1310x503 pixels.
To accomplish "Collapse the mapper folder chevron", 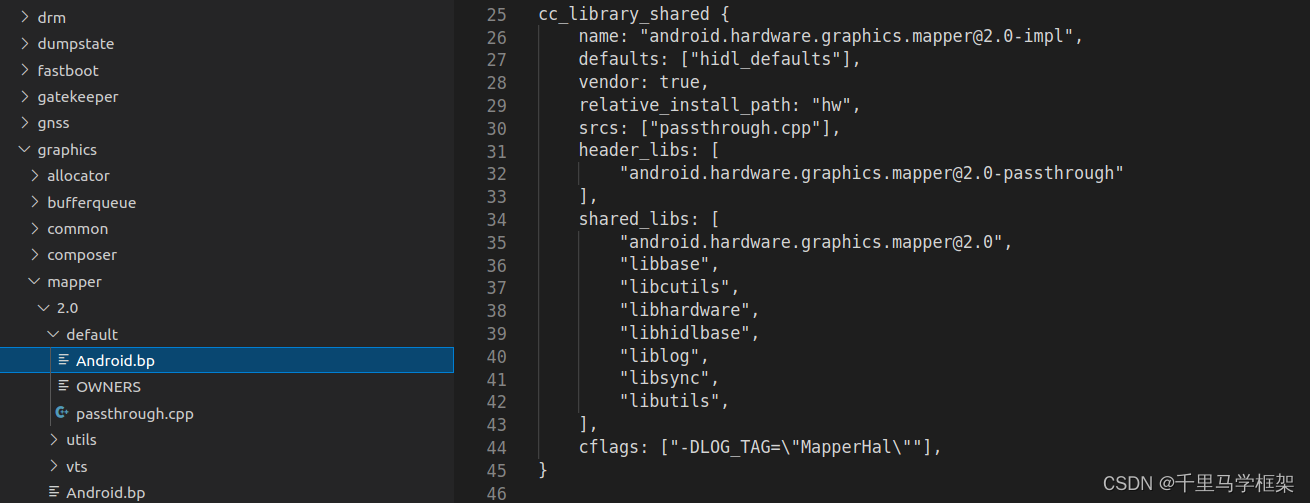I will [x=35, y=282].
